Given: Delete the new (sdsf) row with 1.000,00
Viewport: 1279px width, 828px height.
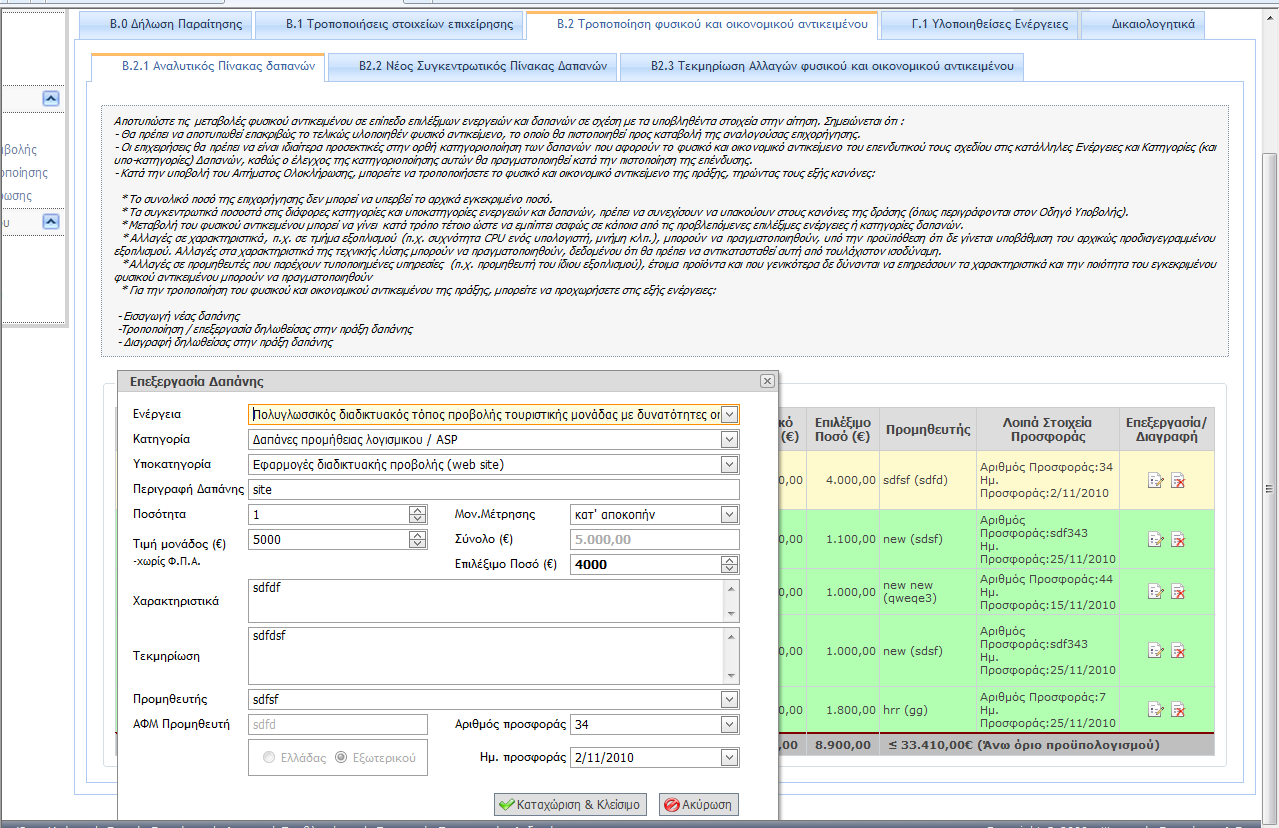Looking at the screenshot, I should click(x=1178, y=651).
